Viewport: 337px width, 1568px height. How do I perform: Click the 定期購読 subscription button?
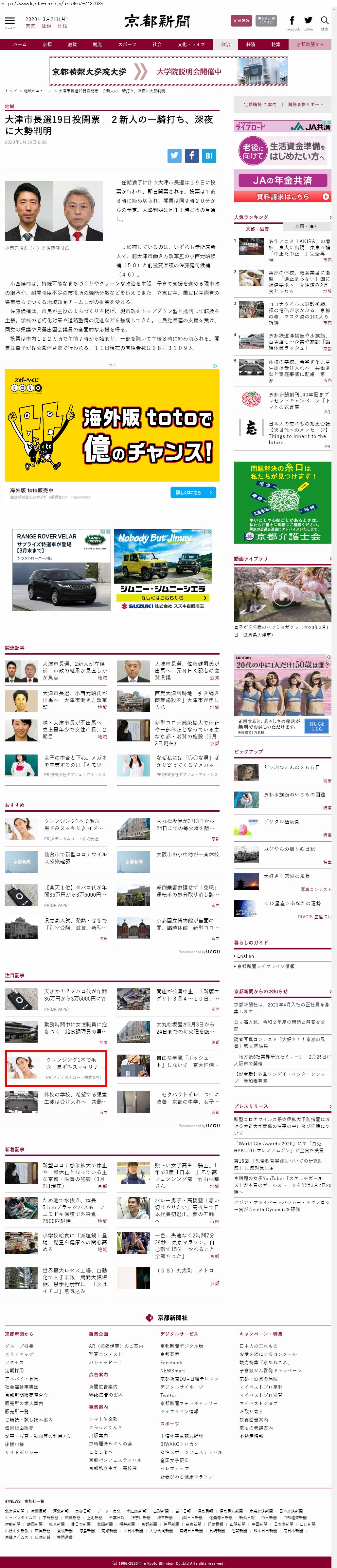coord(241,21)
